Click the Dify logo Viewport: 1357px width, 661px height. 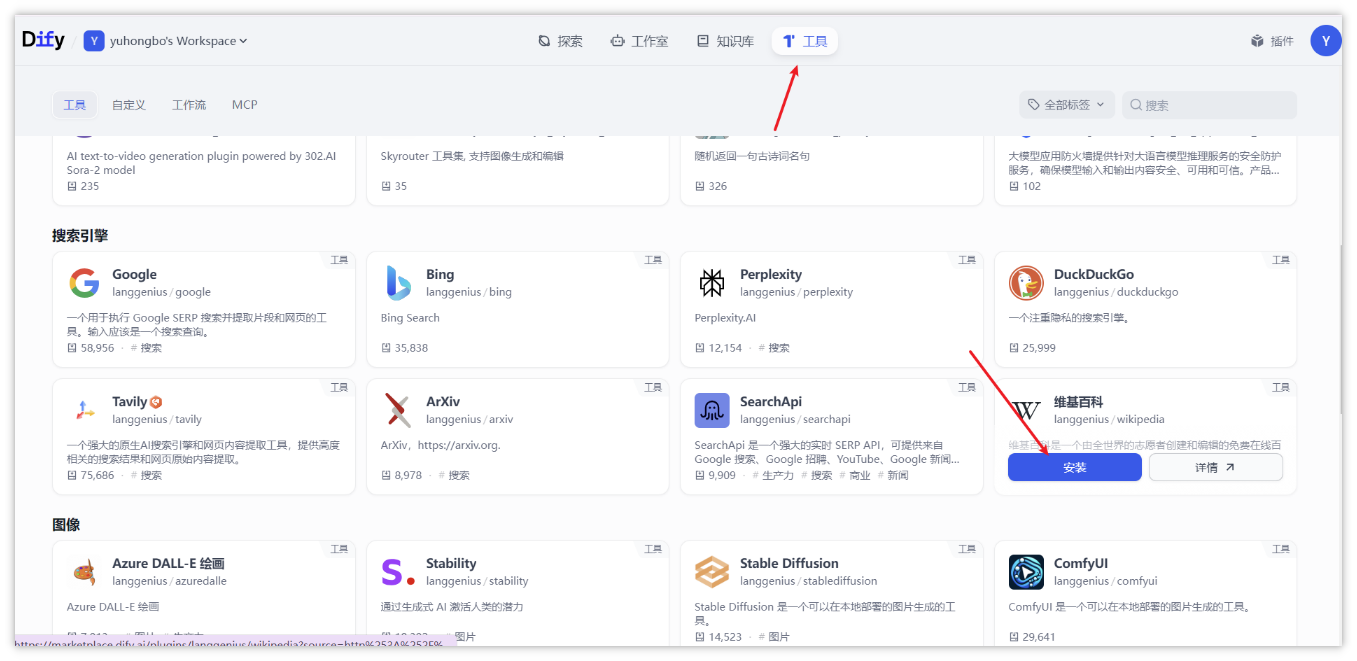click(x=43, y=40)
